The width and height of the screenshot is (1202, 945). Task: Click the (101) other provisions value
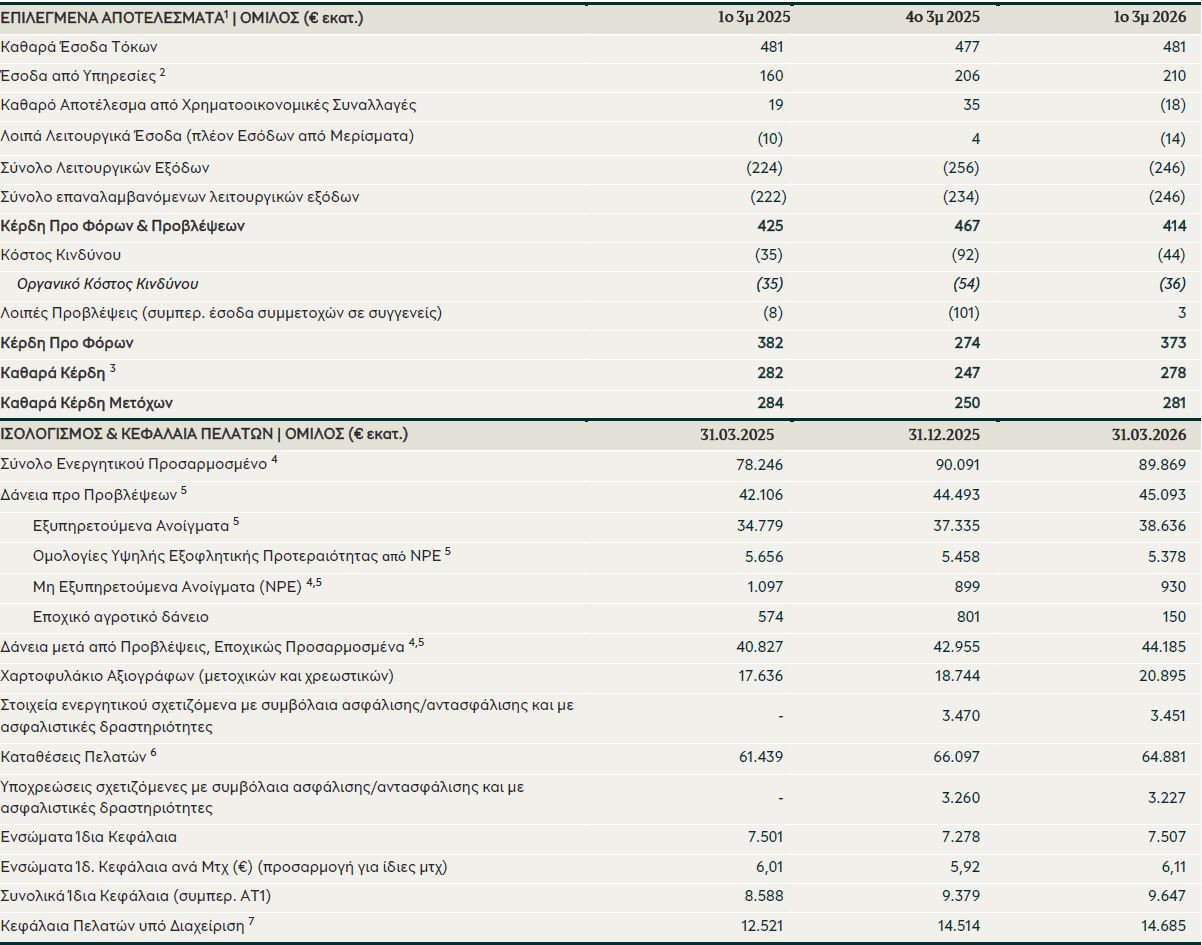[x=963, y=313]
